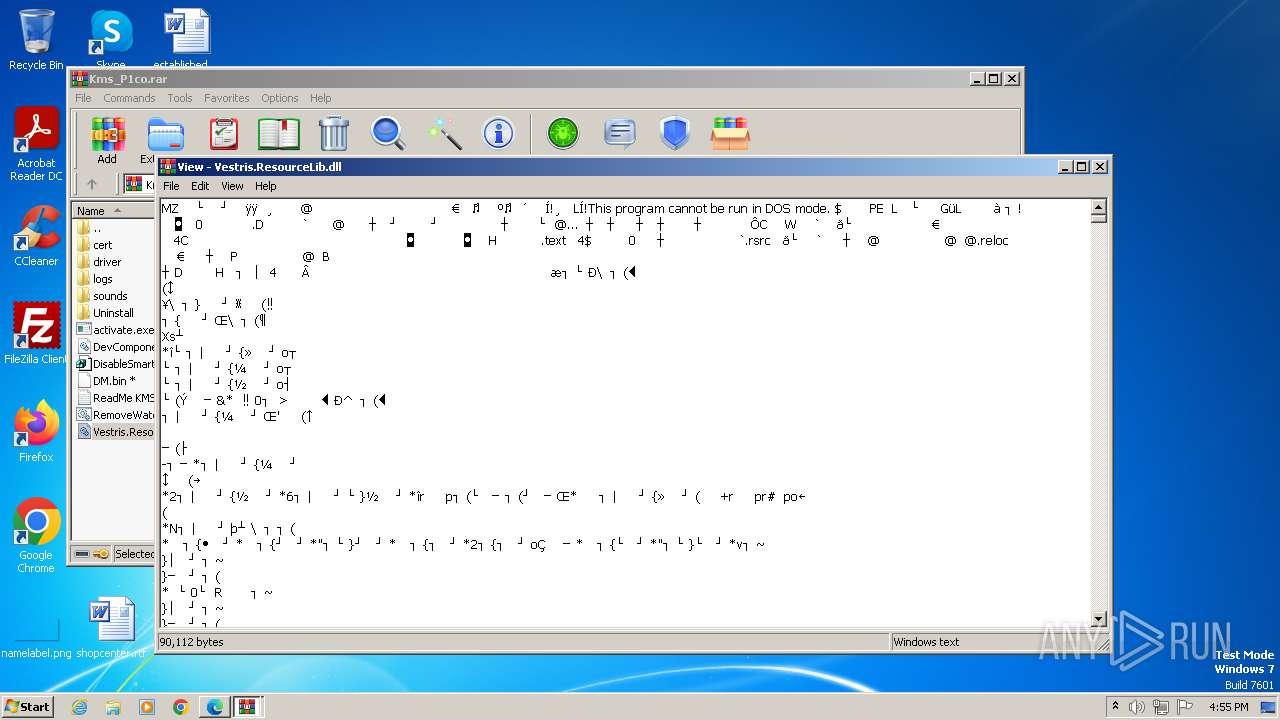Open WinRAR Tools menu
The image size is (1280, 720).
click(x=180, y=98)
